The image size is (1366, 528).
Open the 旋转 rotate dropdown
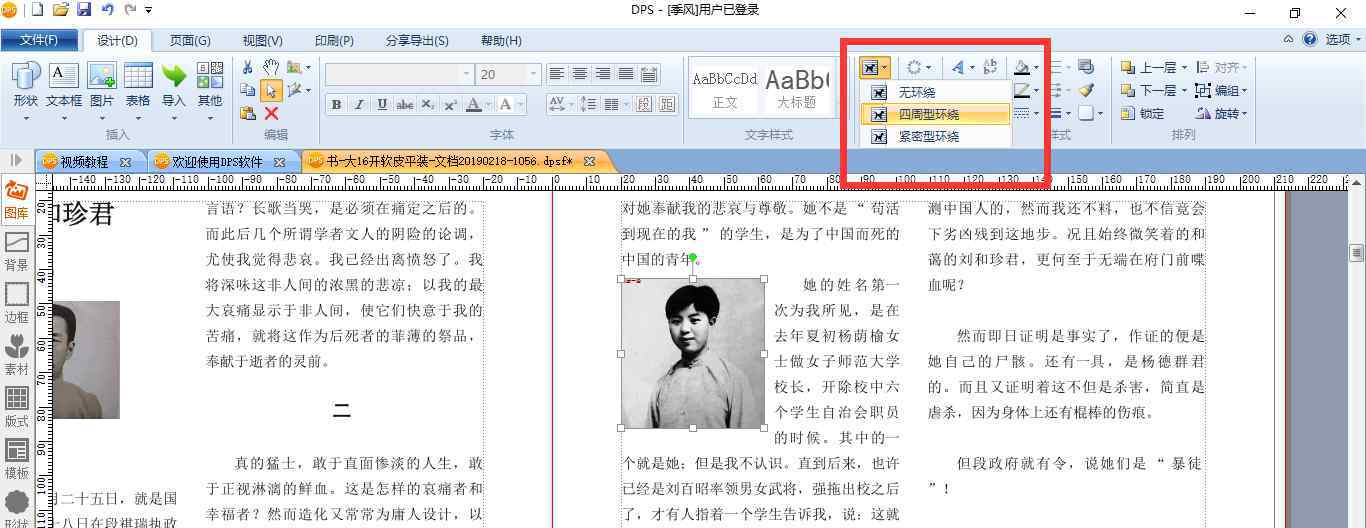coord(1223,114)
